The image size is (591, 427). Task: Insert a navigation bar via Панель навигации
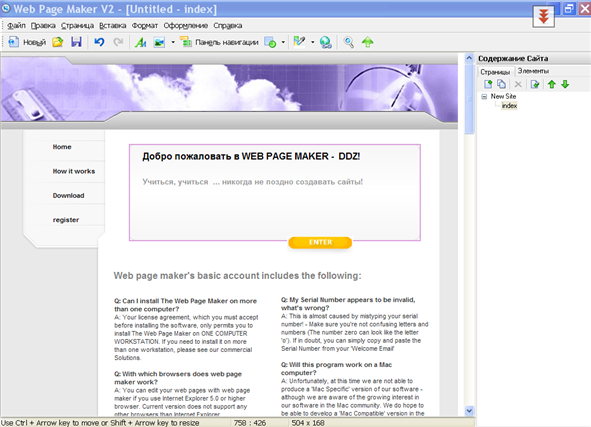(x=219, y=42)
